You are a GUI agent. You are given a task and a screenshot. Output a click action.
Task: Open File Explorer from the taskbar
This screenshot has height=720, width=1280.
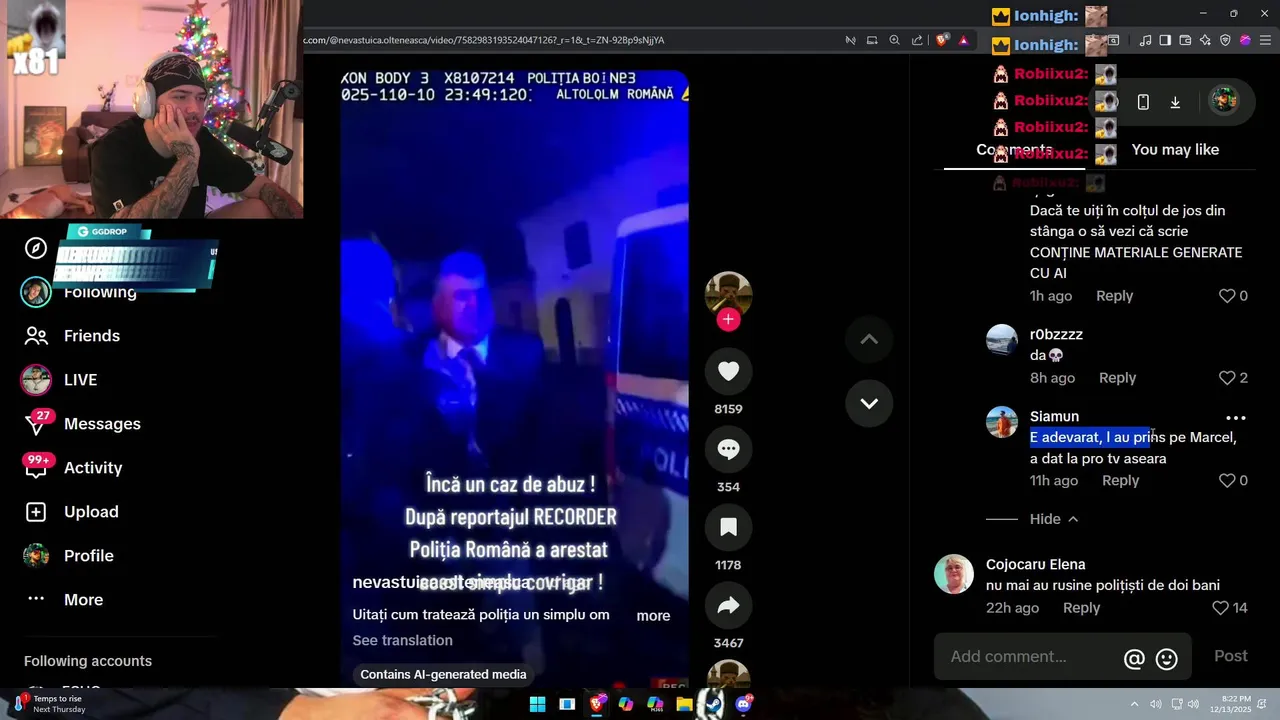point(684,704)
